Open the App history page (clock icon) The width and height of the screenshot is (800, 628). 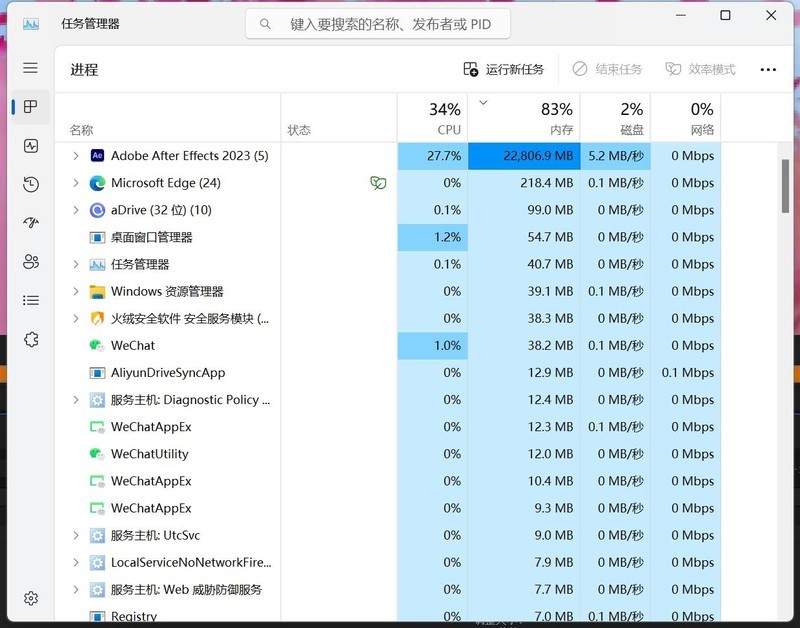(30, 184)
